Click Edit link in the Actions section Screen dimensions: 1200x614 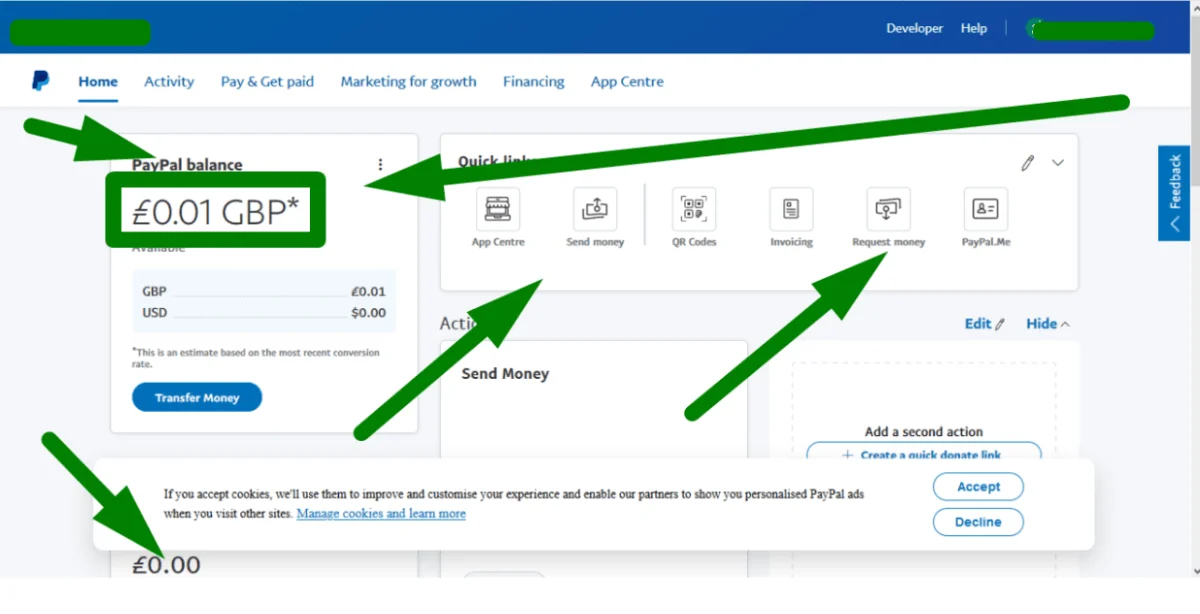[984, 323]
